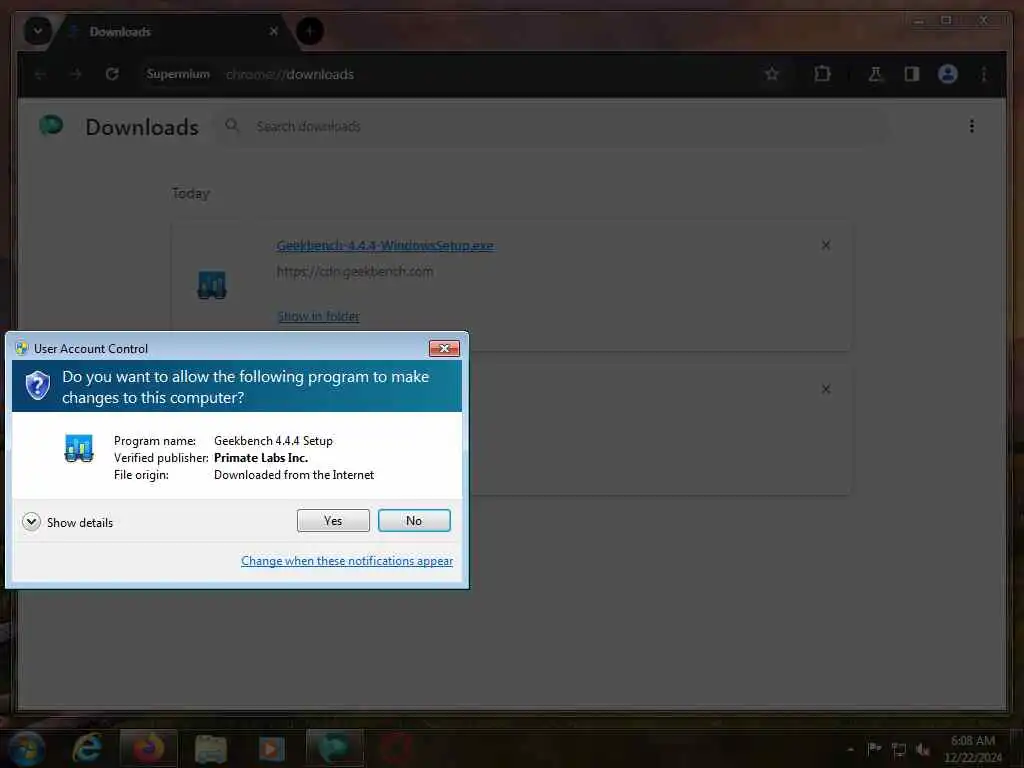The image size is (1024, 768).
Task: Click browser Back arrow button
Action: [x=40, y=74]
